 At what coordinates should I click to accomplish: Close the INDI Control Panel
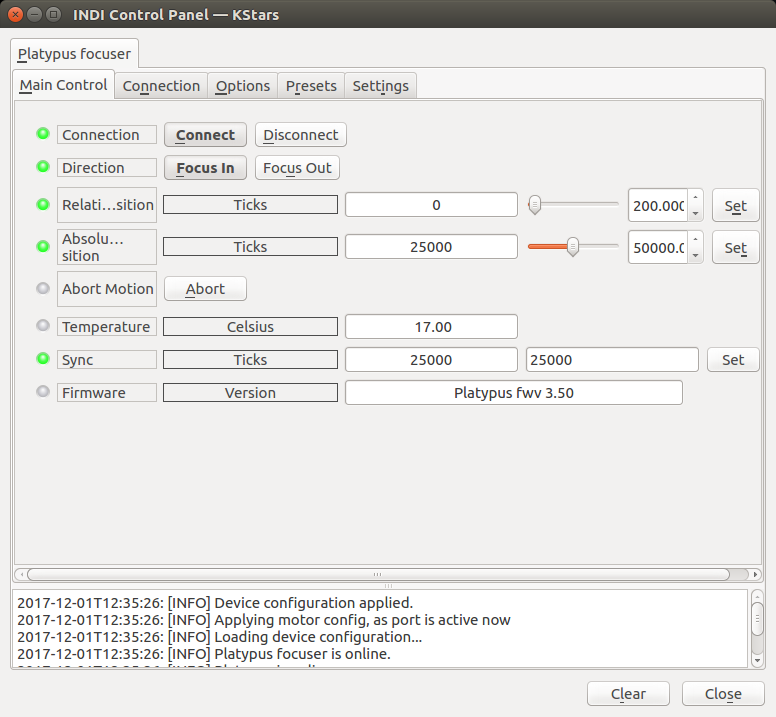[723, 694]
